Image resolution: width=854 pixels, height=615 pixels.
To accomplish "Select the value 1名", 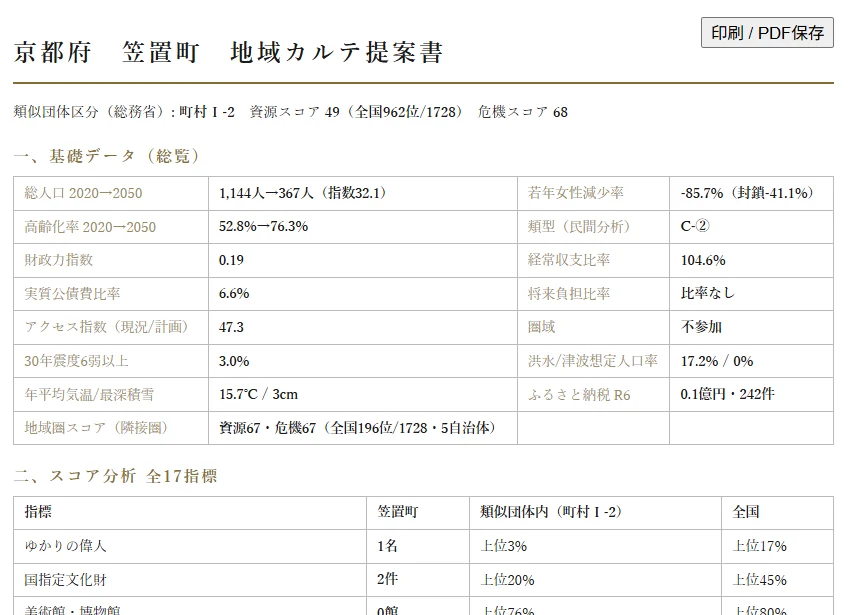I will tap(387, 546).
